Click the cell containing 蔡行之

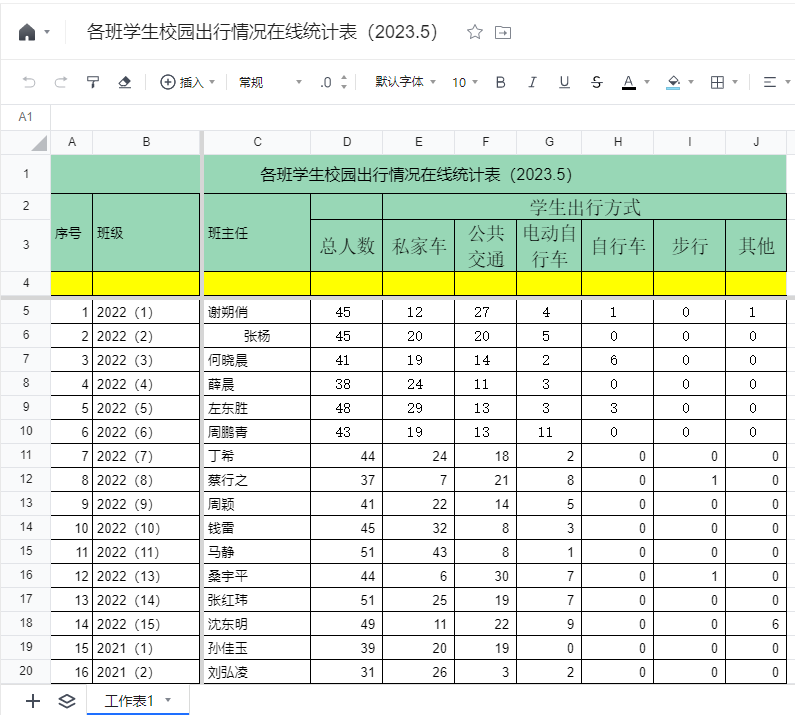(x=257, y=480)
